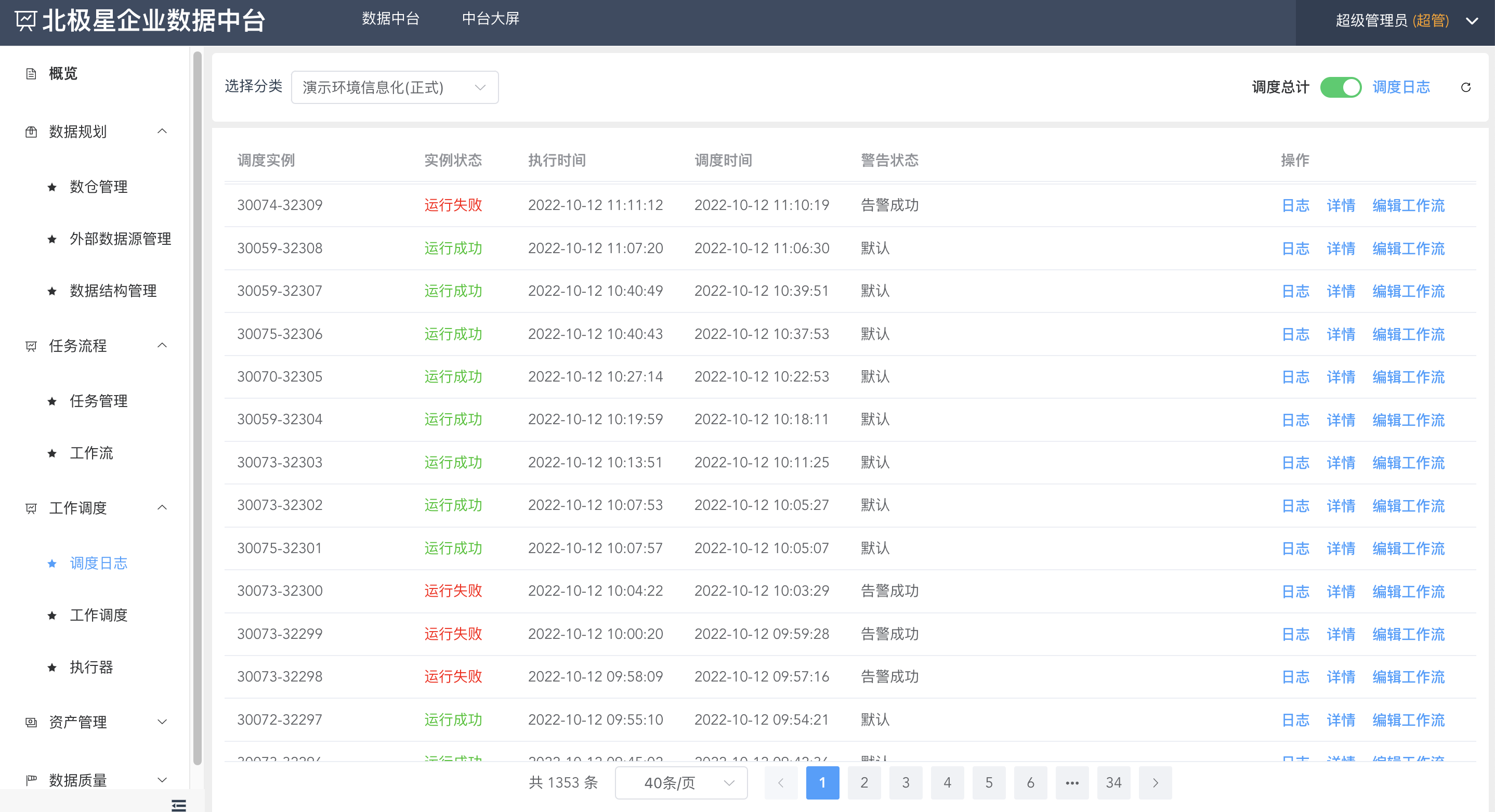Click the 北极星 logo chart icon
Viewport: 1495px width, 812px height.
coord(25,21)
